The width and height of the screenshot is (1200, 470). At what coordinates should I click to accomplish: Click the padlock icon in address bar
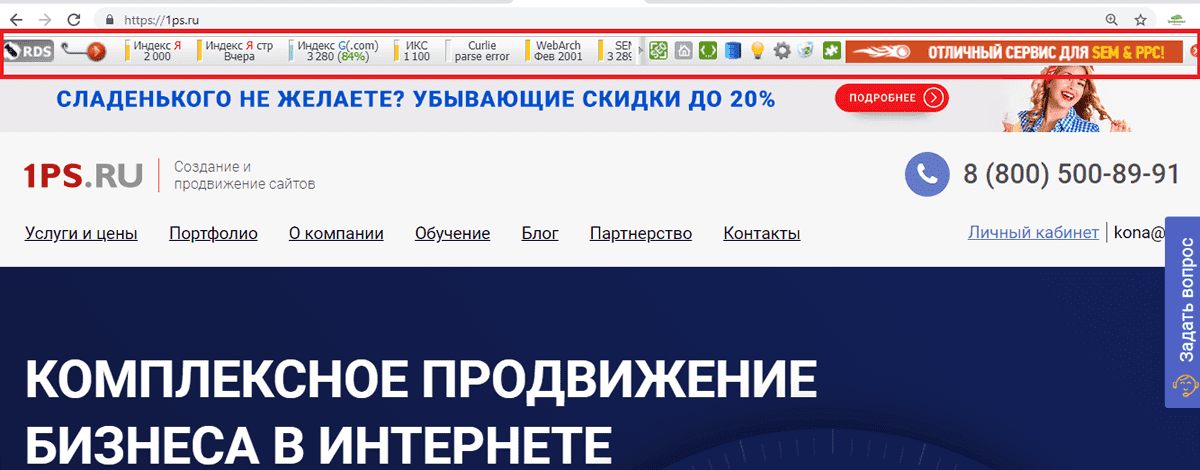[x=110, y=19]
